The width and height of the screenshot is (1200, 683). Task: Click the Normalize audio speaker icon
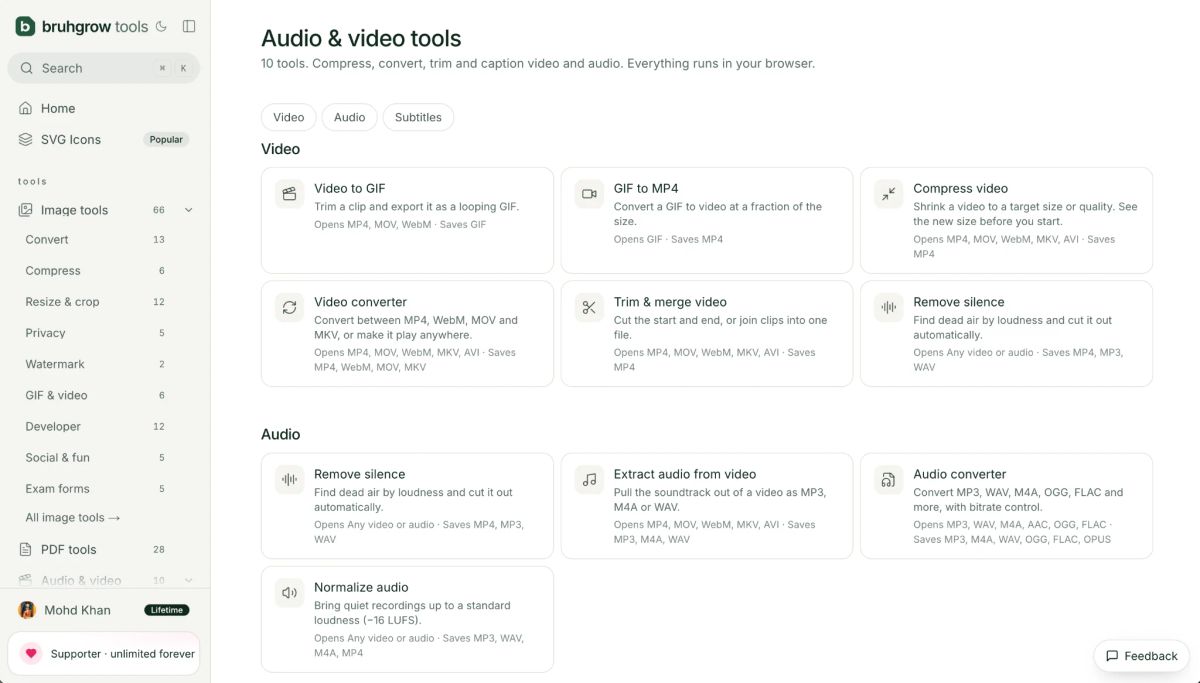click(290, 593)
